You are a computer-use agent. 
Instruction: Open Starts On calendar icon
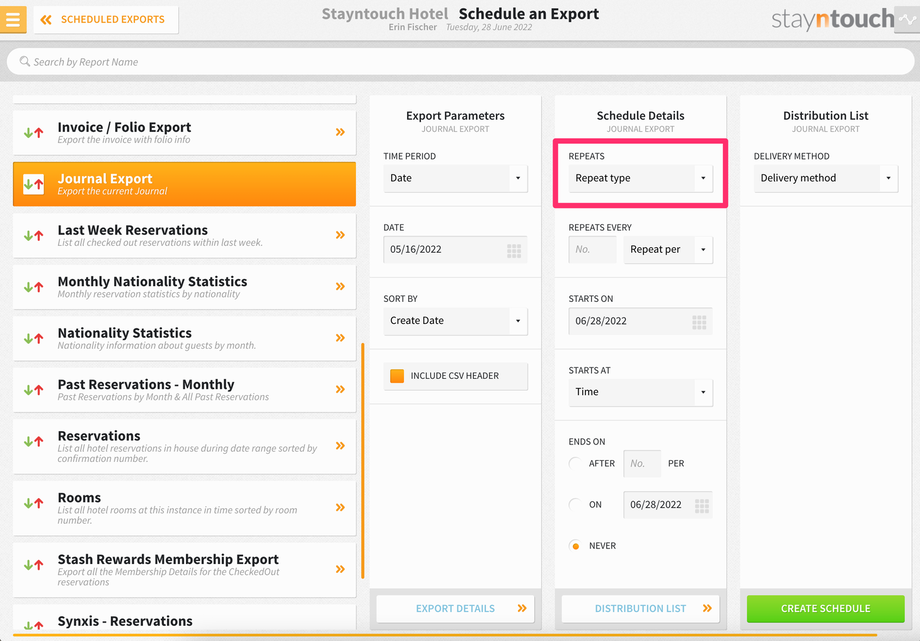coord(699,322)
